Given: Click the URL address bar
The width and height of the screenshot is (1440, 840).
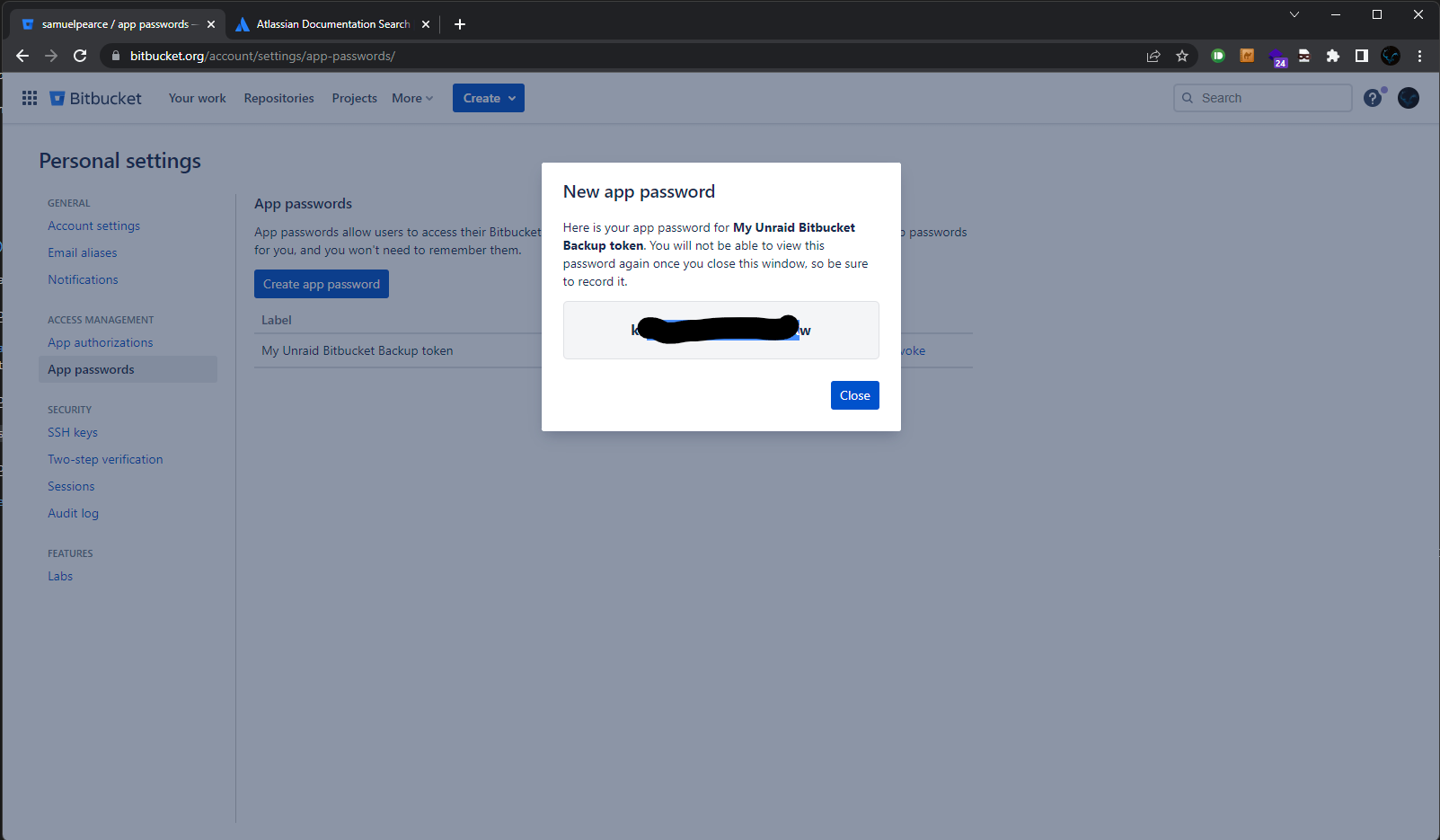Looking at the screenshot, I should pos(629,56).
